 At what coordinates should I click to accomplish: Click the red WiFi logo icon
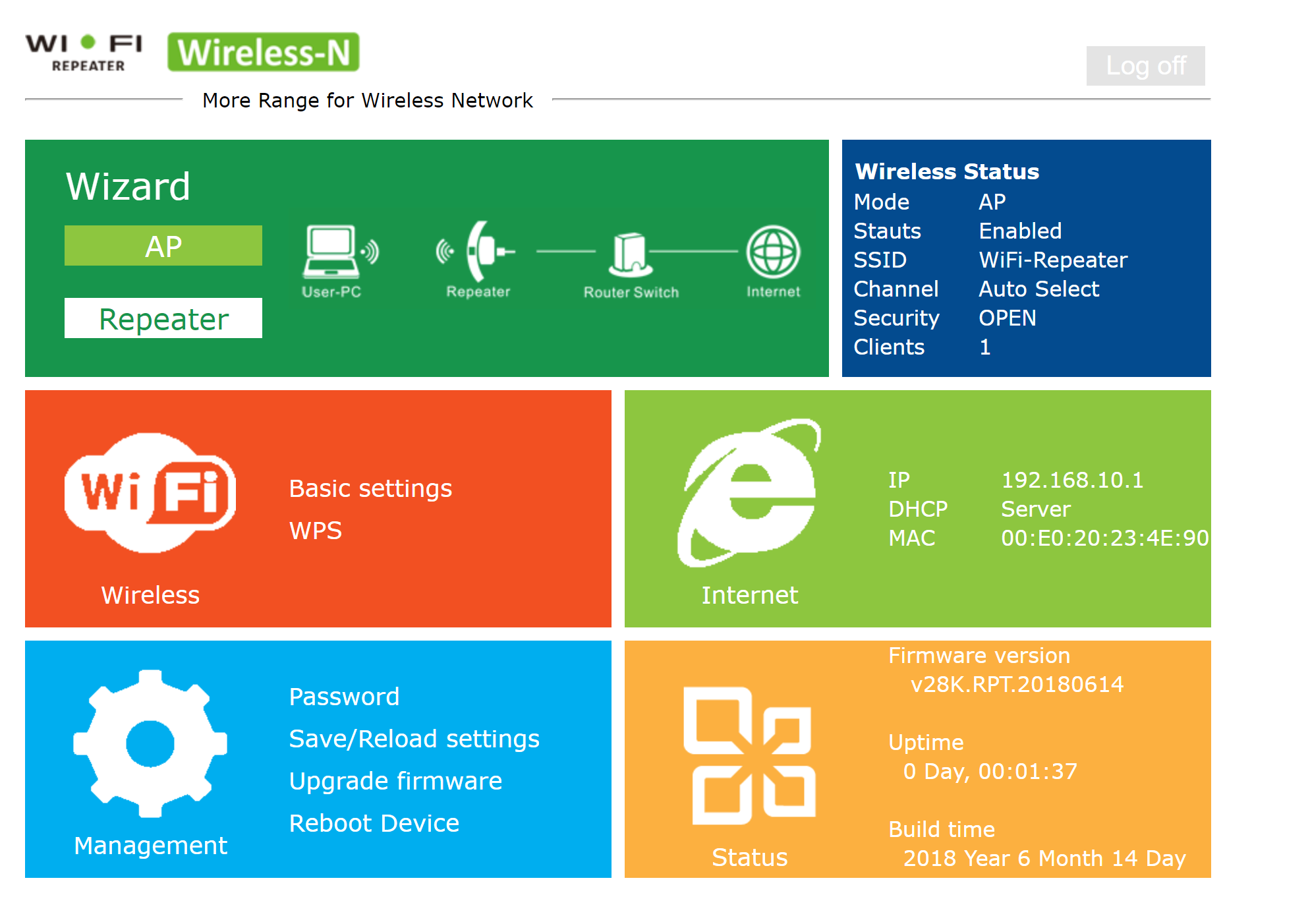[150, 493]
